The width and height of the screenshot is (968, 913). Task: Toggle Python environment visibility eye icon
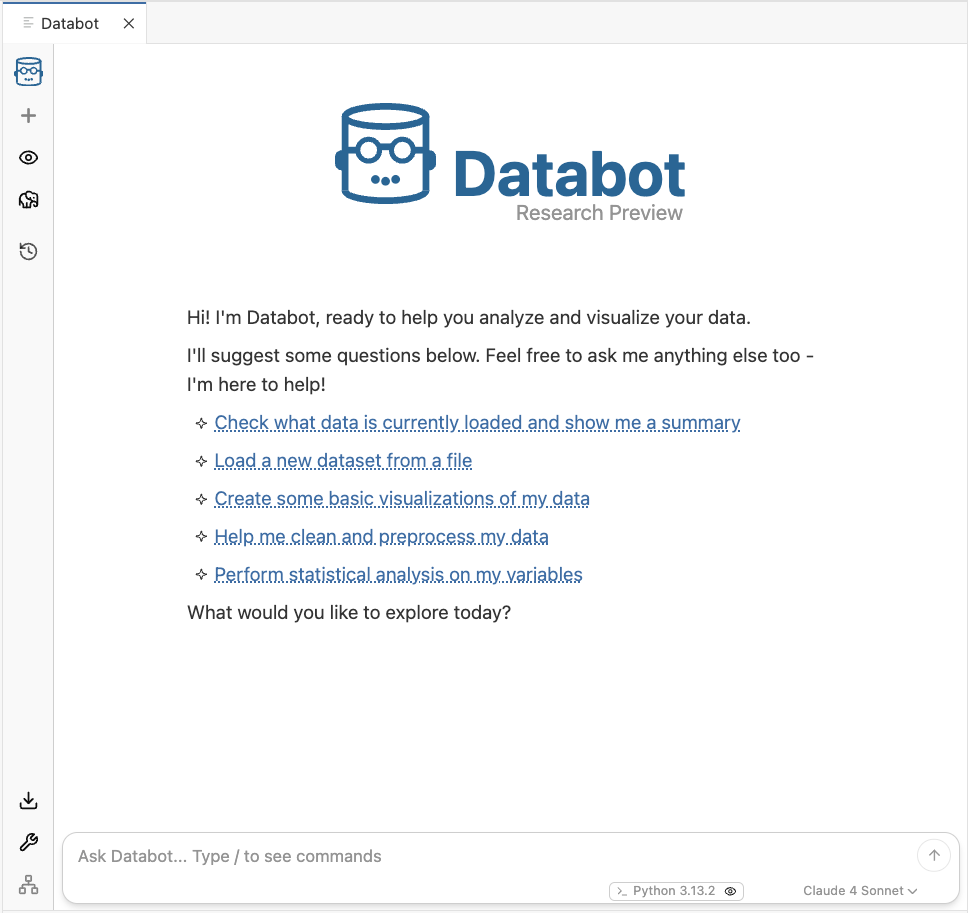(733, 891)
